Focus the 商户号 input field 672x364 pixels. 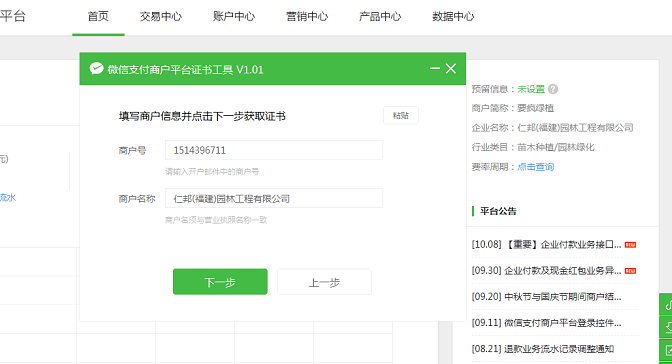tap(274, 150)
